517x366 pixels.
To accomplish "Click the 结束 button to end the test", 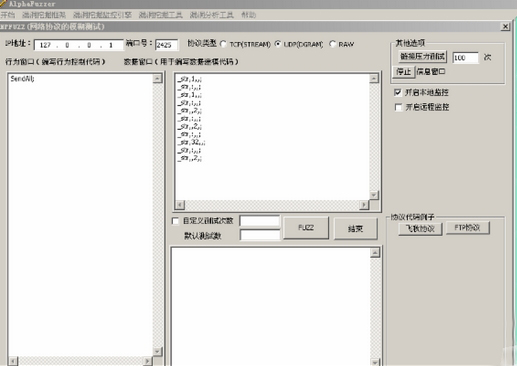I will click(x=355, y=228).
